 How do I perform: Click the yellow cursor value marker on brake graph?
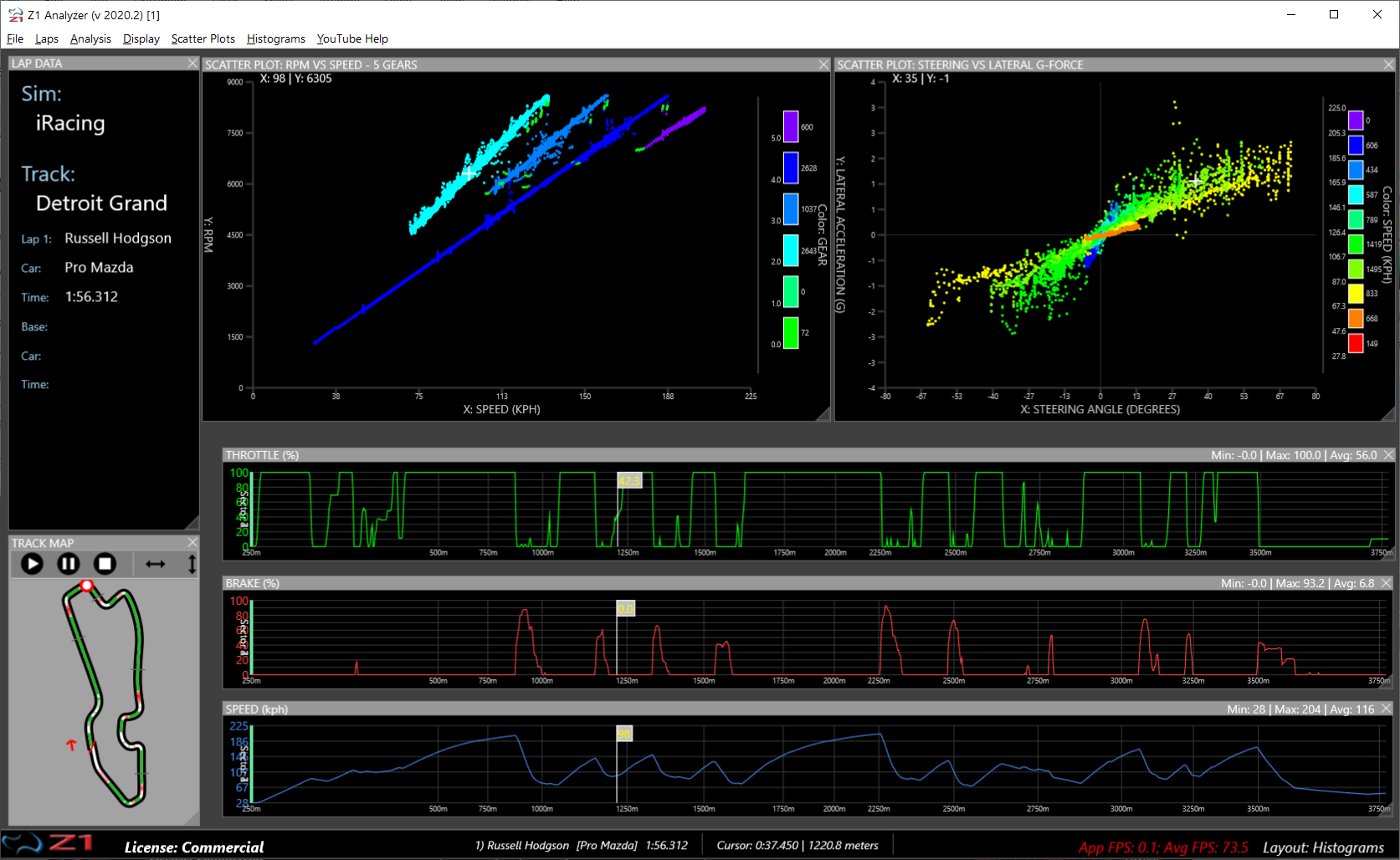[x=626, y=608]
